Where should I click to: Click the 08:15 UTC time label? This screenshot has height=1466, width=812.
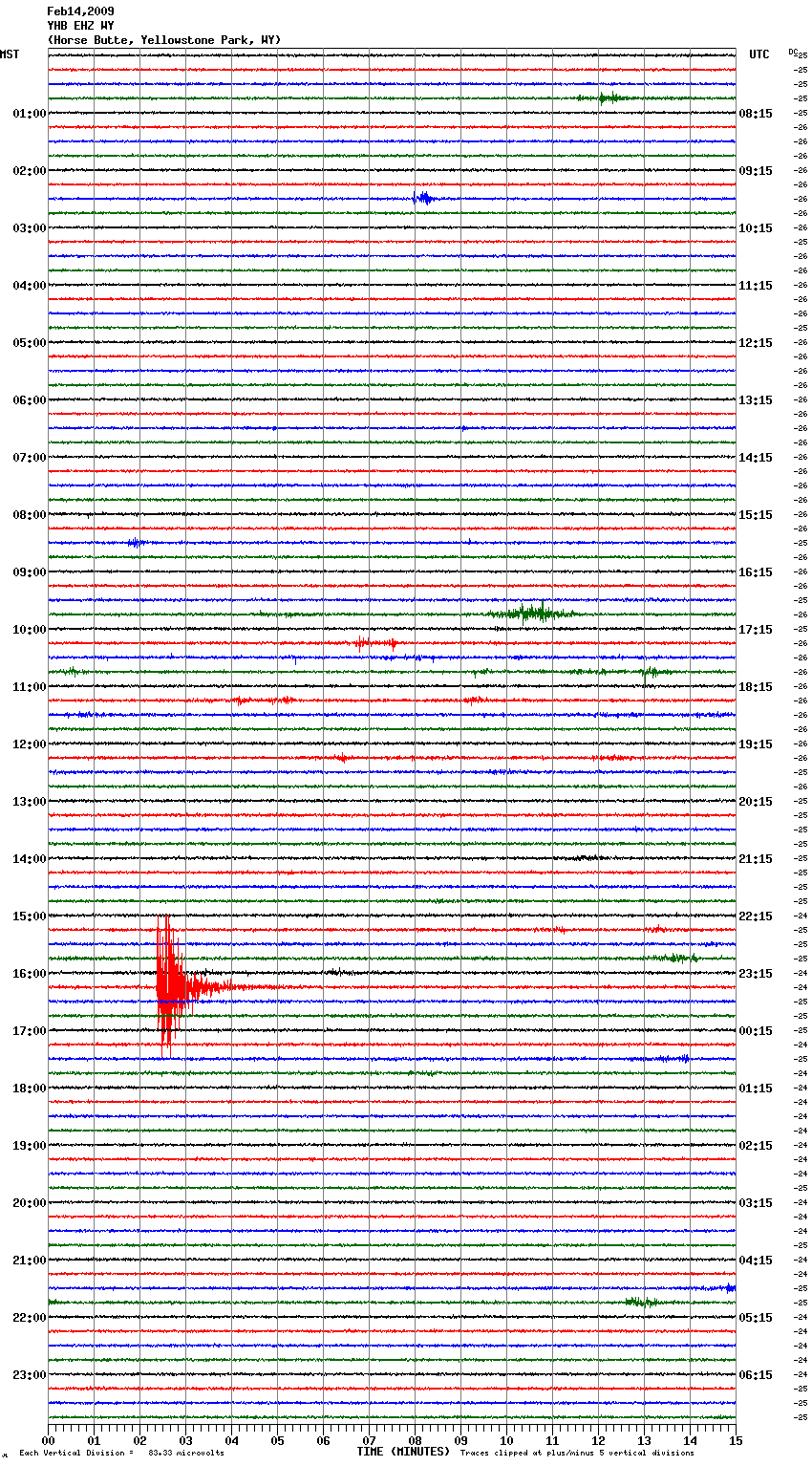click(756, 114)
